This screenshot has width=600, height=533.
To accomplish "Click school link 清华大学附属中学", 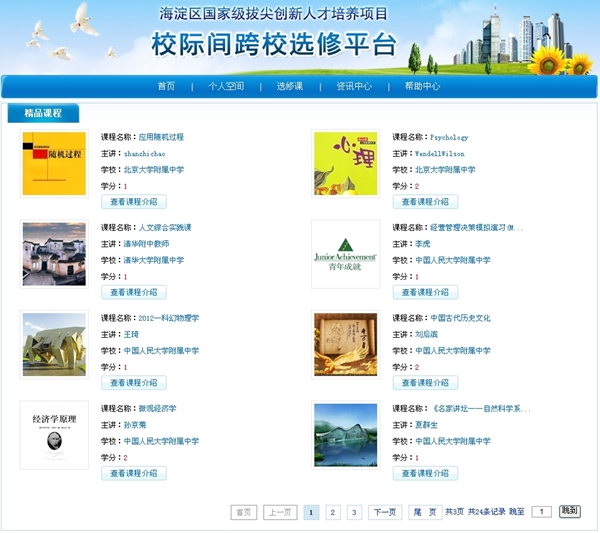I will pos(154,260).
